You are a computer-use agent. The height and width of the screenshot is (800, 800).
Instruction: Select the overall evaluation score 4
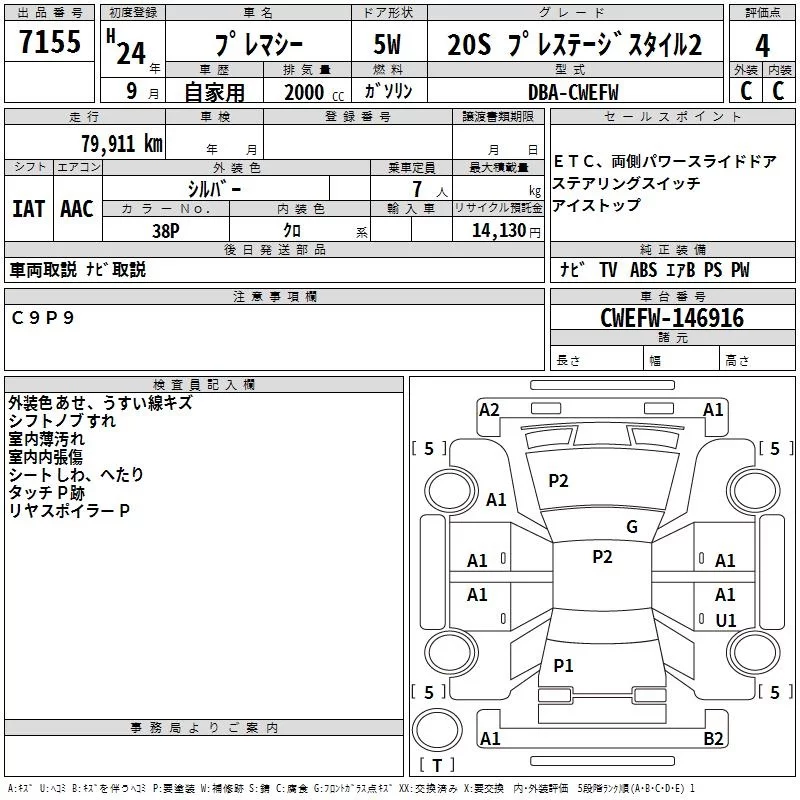coord(762,46)
